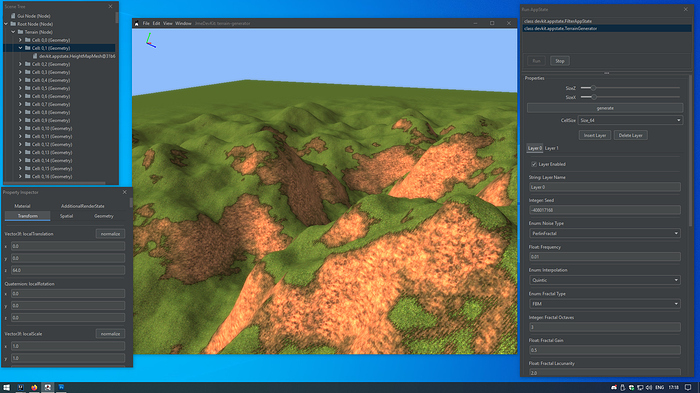The image size is (700, 393).
Task: Click the Insert Layer button
Action: pos(595,135)
